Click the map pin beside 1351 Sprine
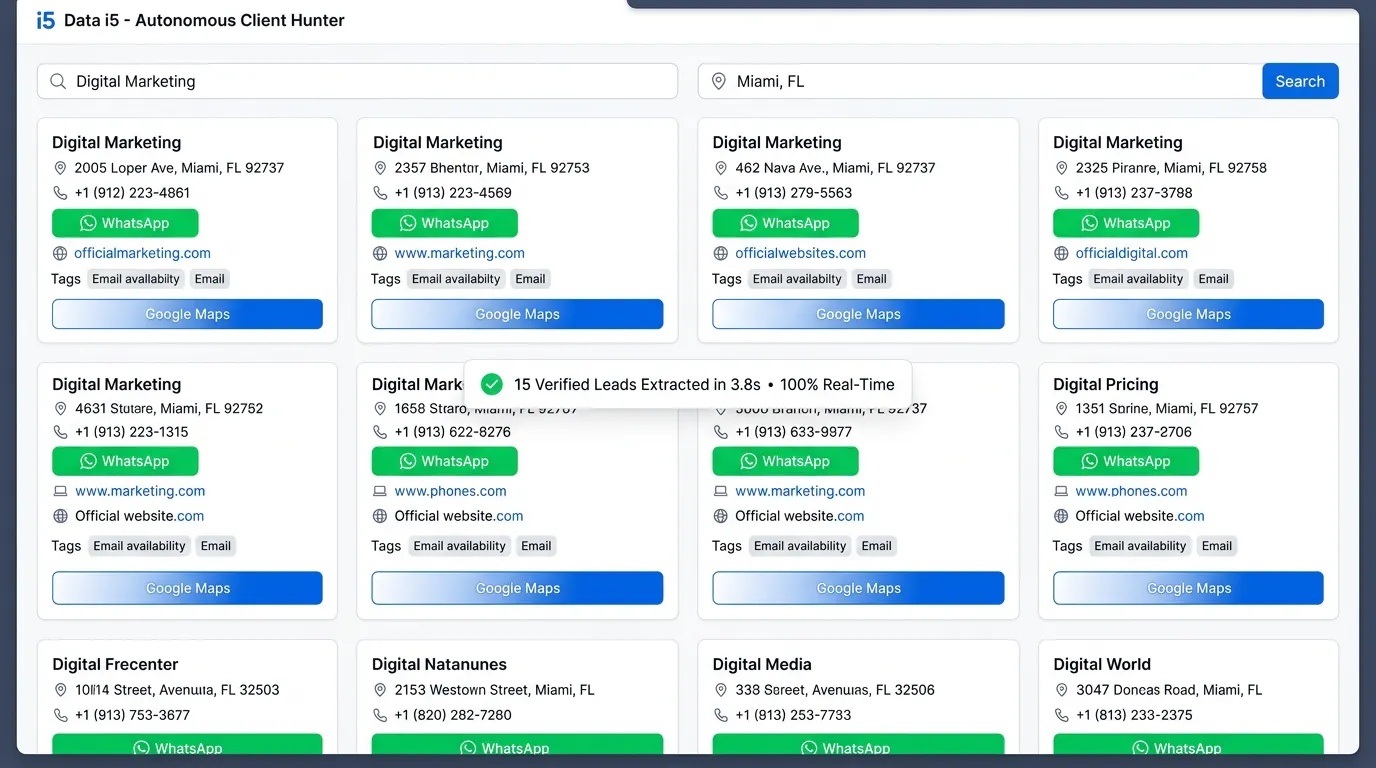1376x768 pixels. pyautogui.click(x=1061, y=408)
